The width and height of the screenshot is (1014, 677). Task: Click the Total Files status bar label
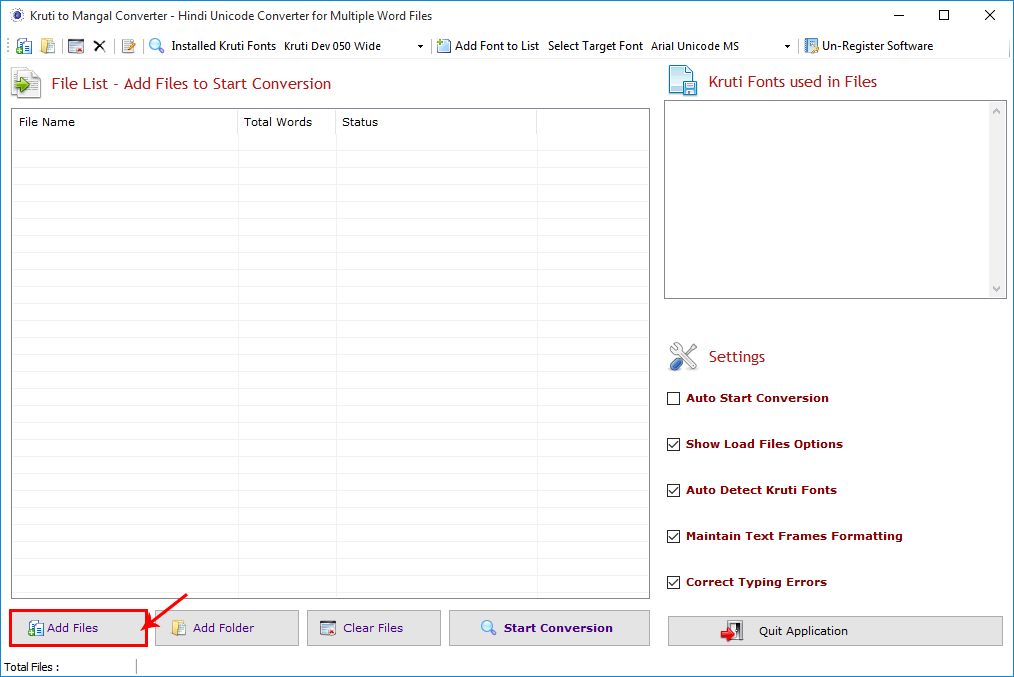32,667
